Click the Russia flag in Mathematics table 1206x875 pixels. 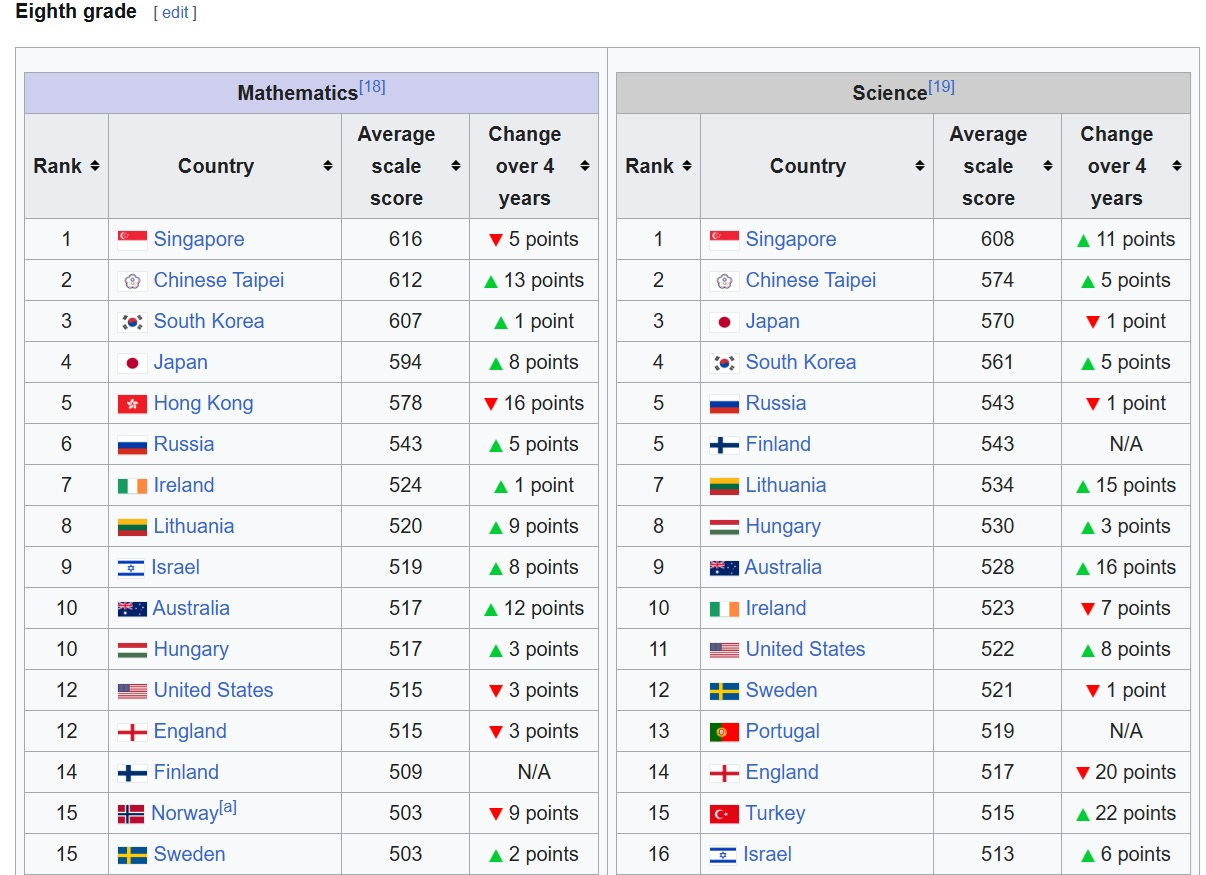pyautogui.click(x=132, y=444)
